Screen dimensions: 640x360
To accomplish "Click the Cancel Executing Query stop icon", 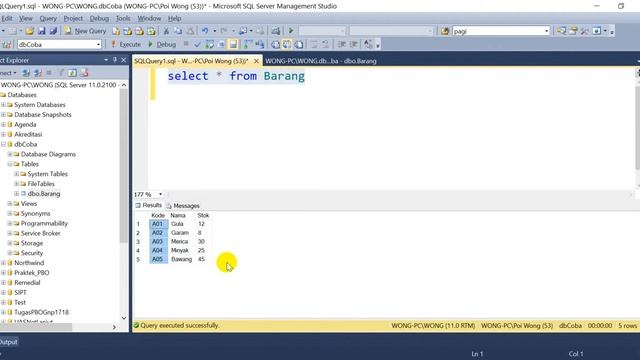I will point(186,44).
